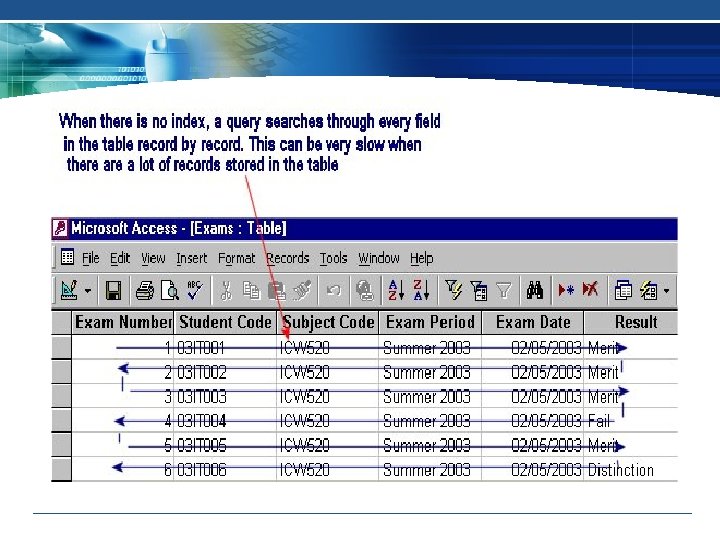The width and height of the screenshot is (720, 540).
Task: Run the ABC spelling check
Action: (x=195, y=290)
